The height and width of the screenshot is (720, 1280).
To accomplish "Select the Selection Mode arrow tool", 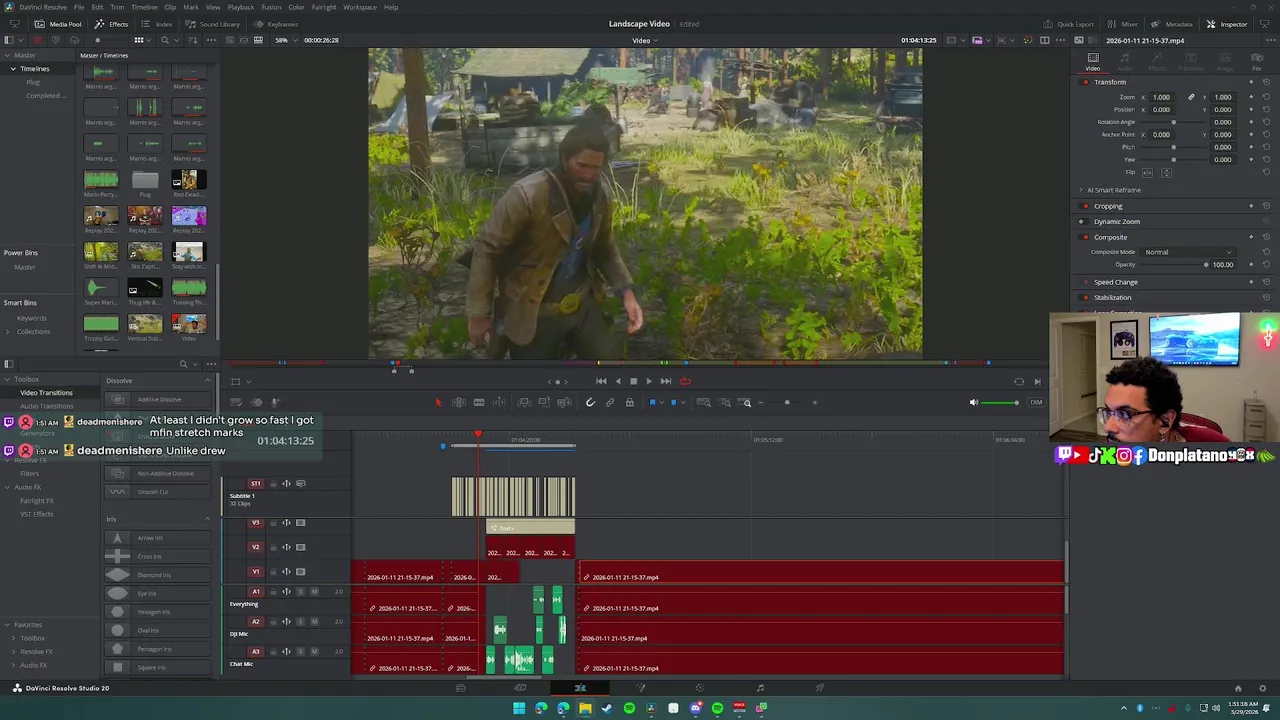I will coord(437,403).
